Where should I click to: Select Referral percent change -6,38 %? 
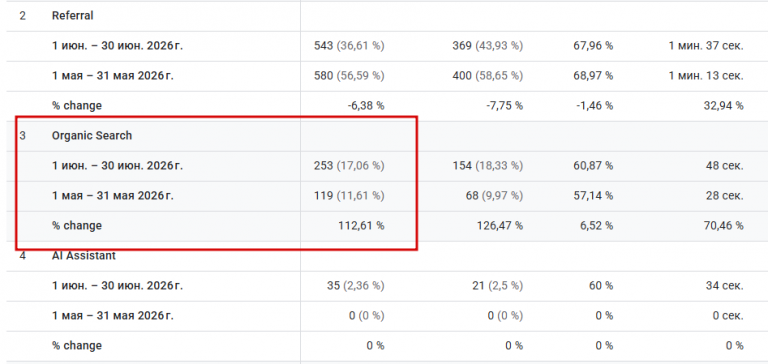362,106
